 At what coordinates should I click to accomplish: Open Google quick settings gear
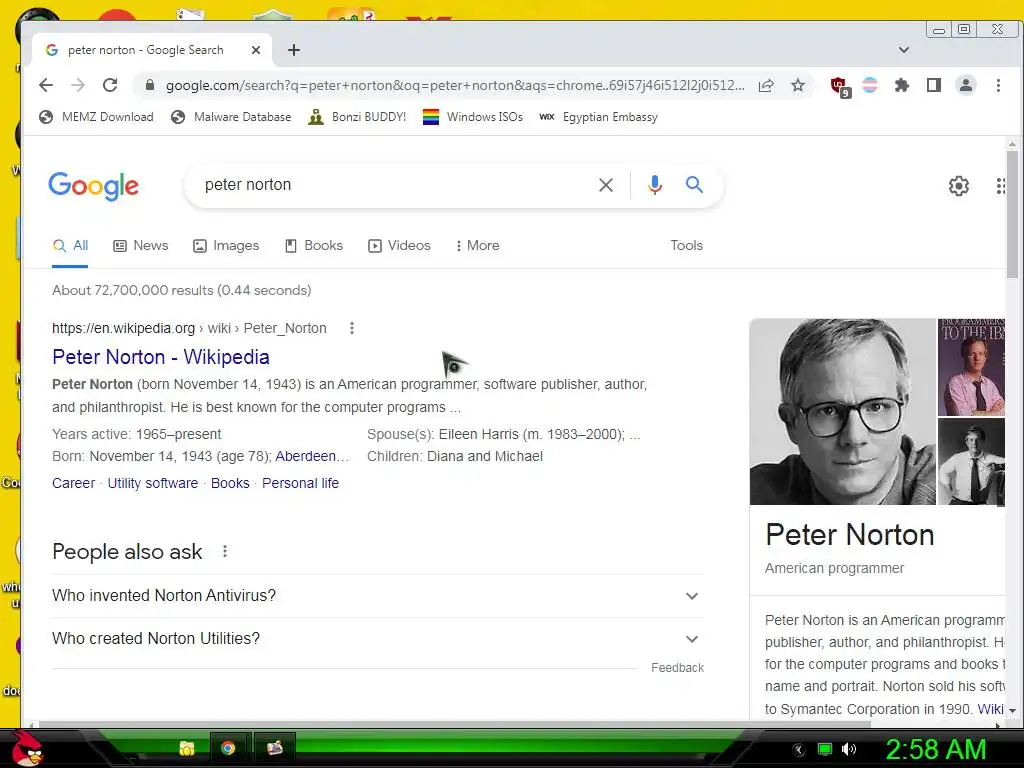tap(958, 186)
